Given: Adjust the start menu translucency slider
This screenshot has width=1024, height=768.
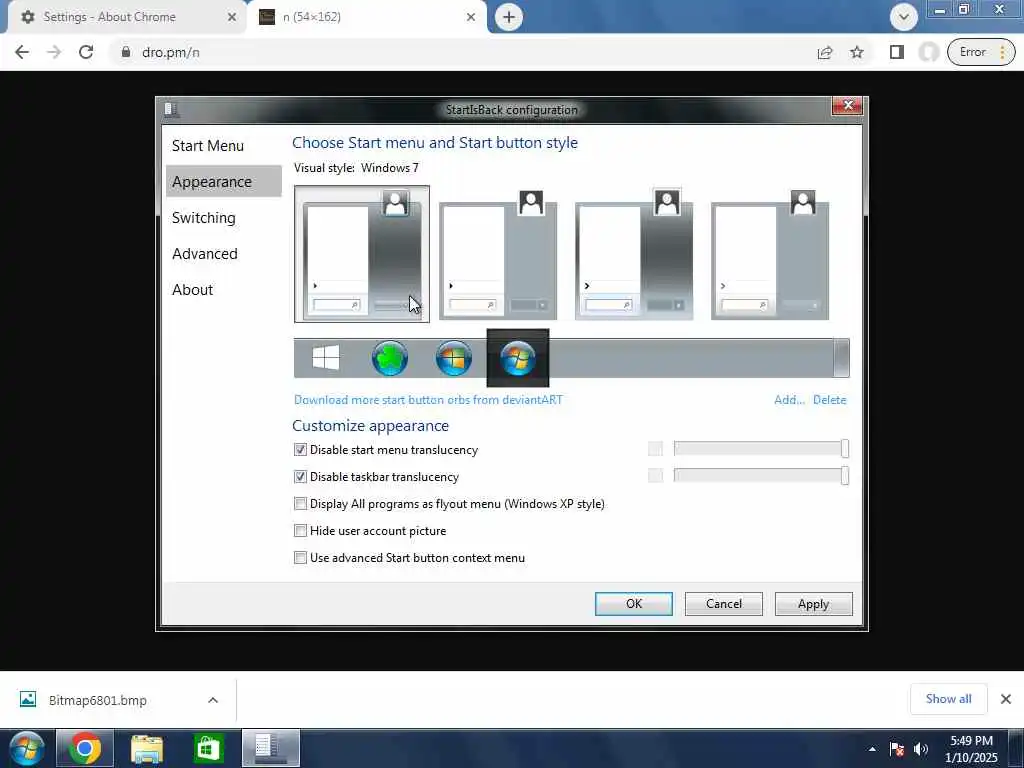Looking at the screenshot, I should 761,449.
